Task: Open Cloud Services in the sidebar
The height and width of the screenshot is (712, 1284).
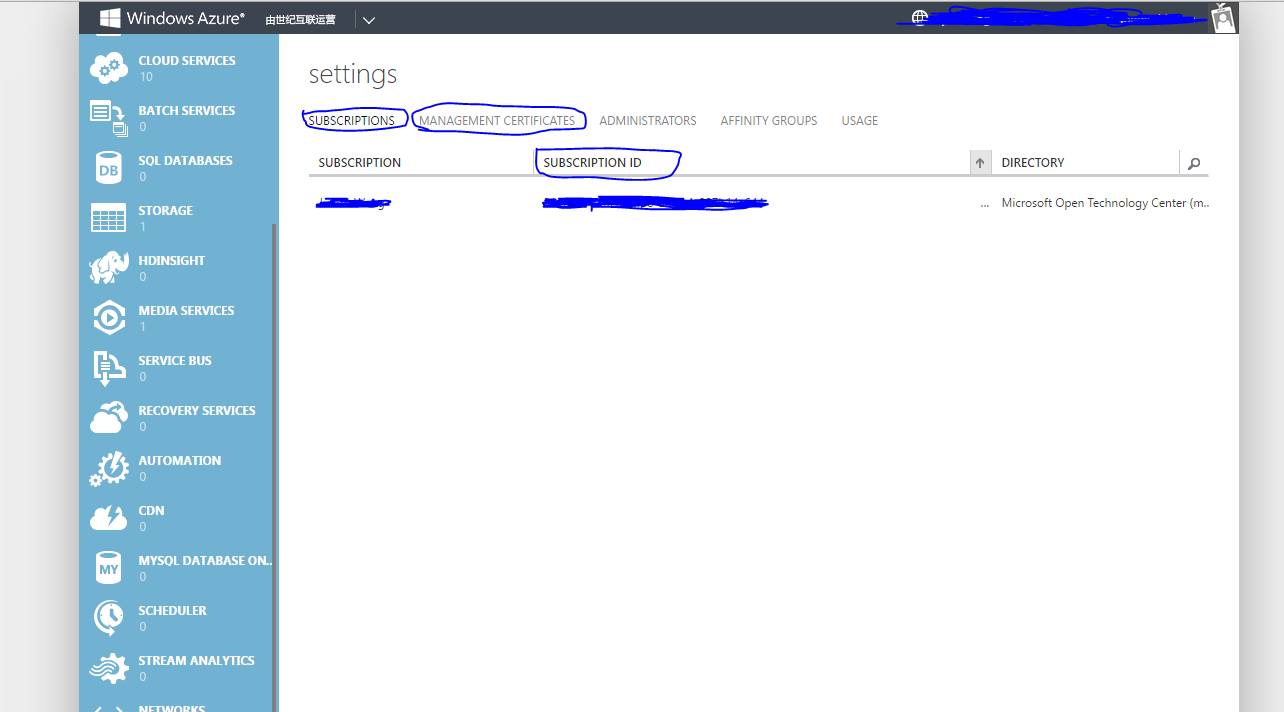Action: click(178, 68)
